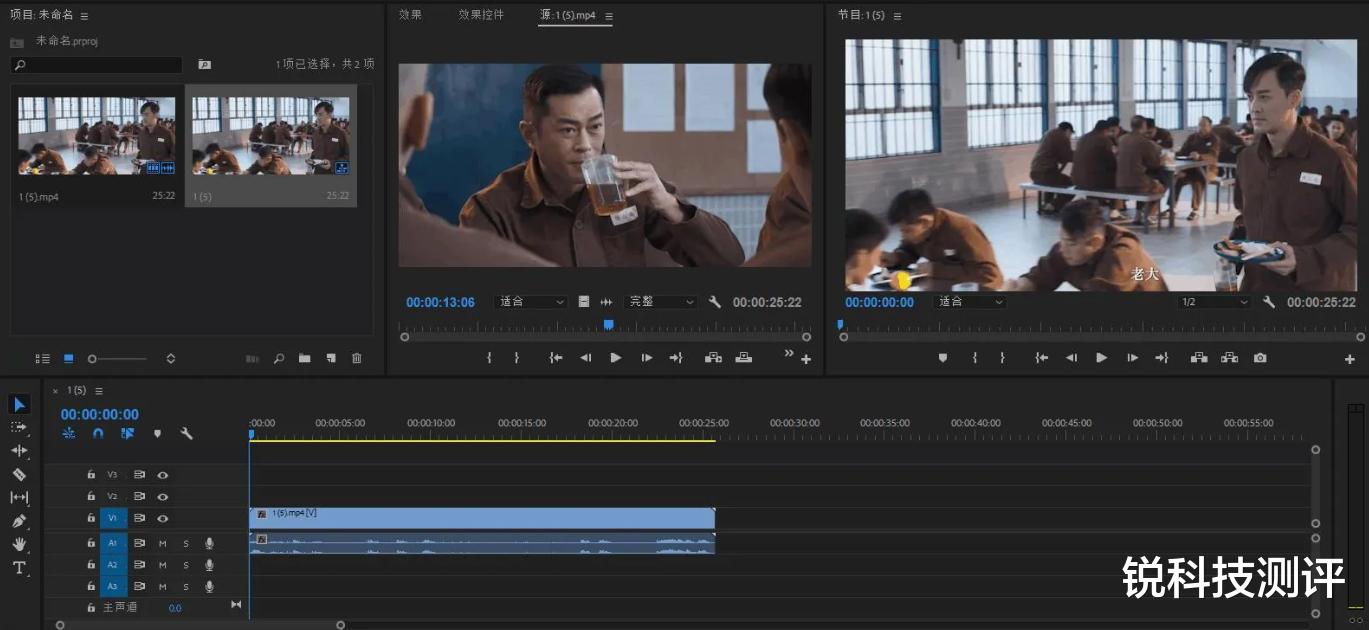Open Program monitor zoom dropdown 适合
Viewport: 1369px width, 630px height.
(970, 302)
